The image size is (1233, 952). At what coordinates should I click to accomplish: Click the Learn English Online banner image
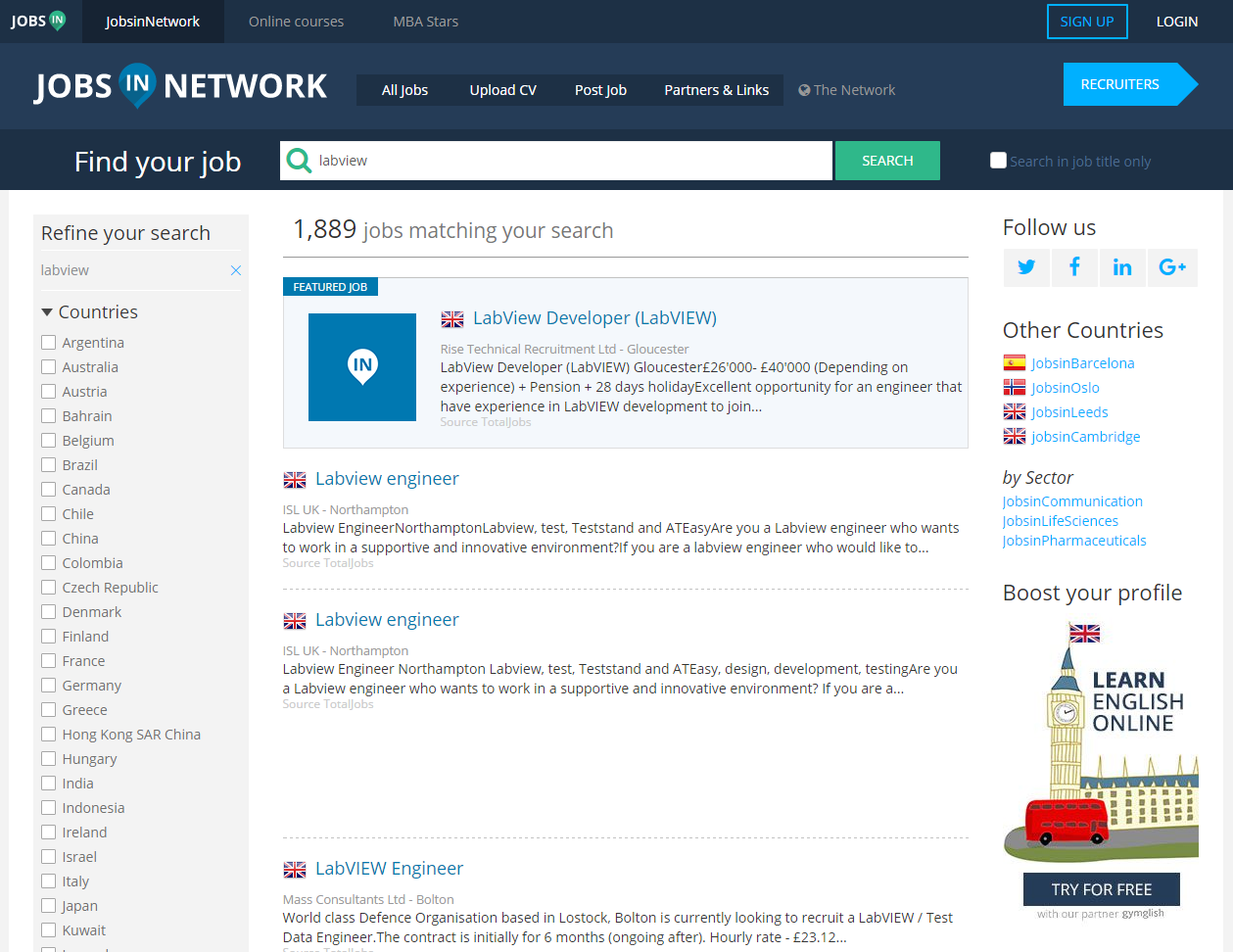pos(1101,741)
